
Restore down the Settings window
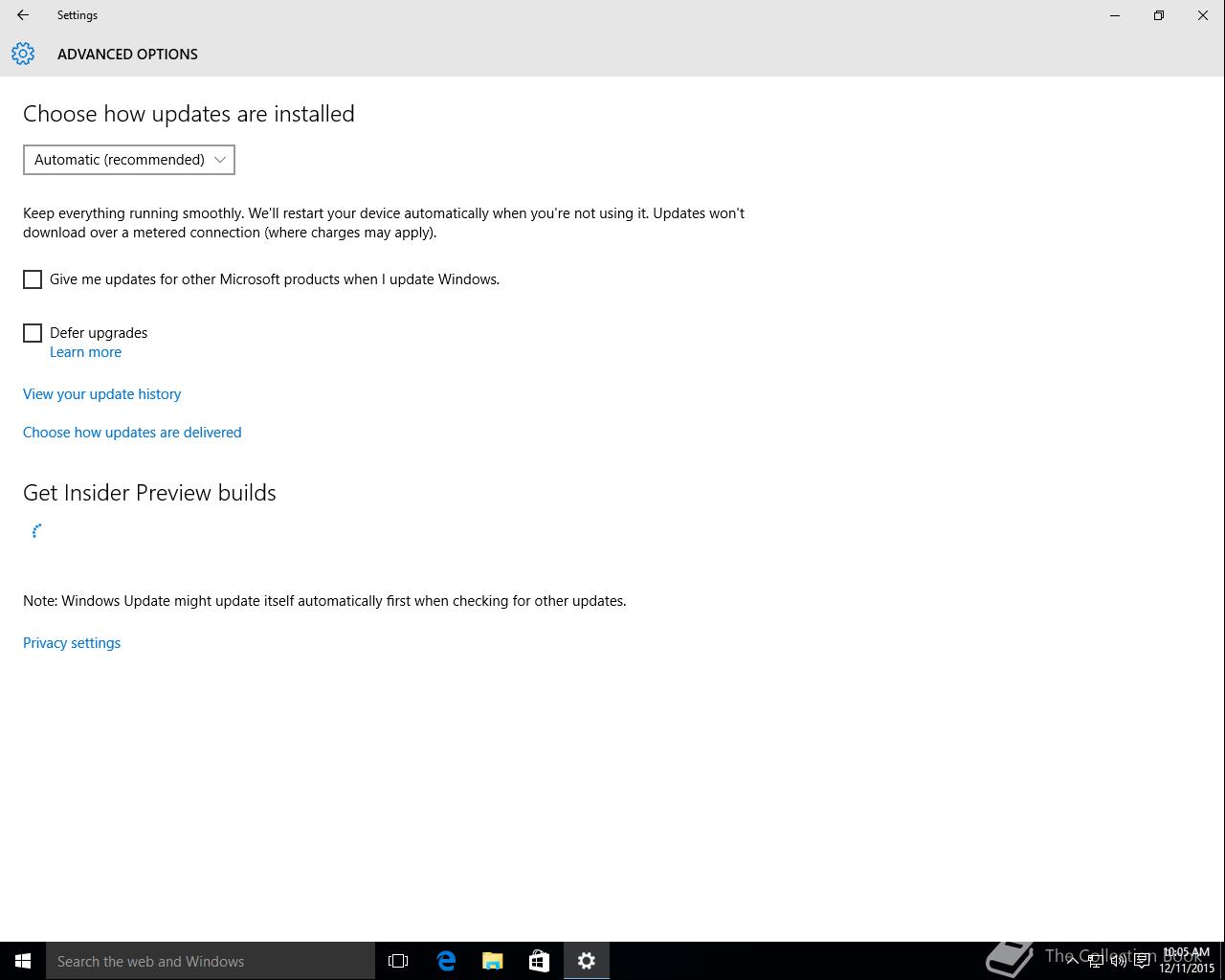[1159, 15]
